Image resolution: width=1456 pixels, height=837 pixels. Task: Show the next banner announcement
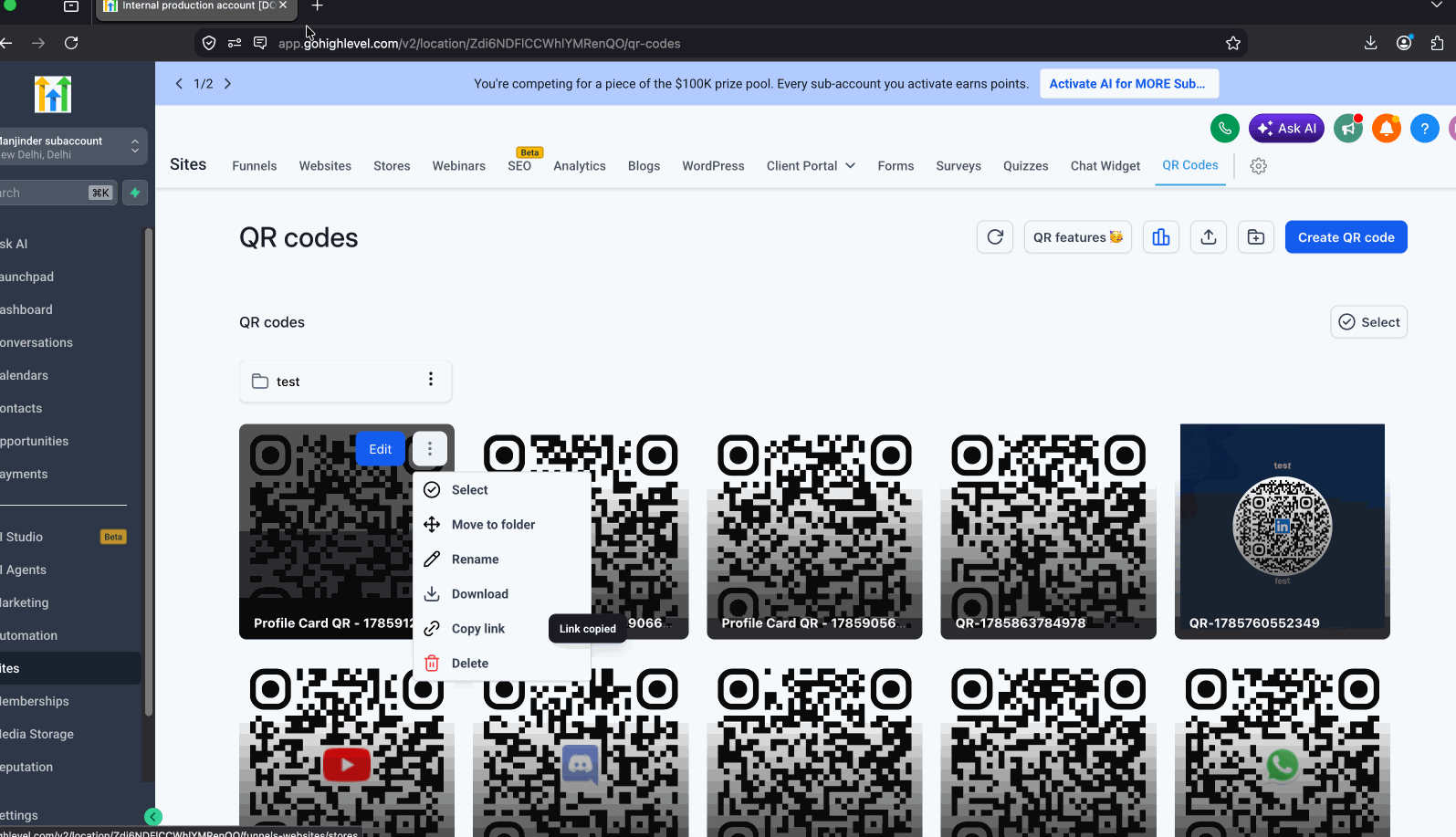click(x=227, y=83)
